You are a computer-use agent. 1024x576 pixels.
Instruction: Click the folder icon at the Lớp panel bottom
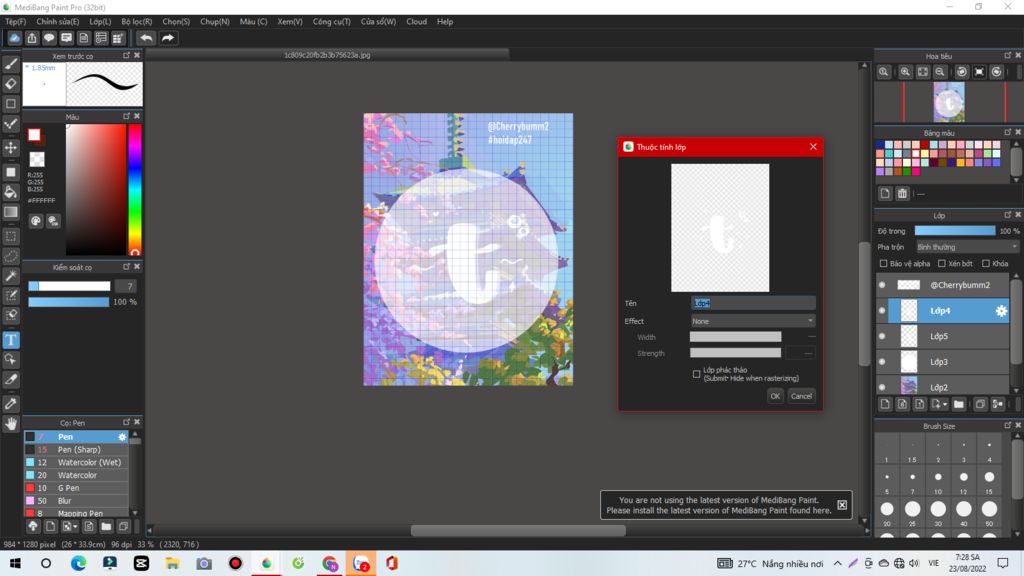coord(958,404)
